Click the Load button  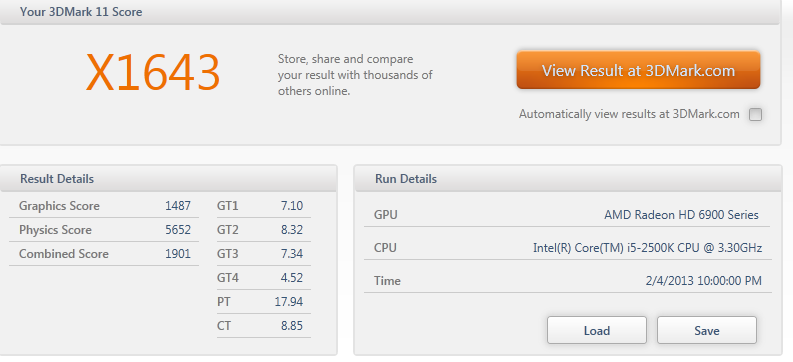point(597,331)
